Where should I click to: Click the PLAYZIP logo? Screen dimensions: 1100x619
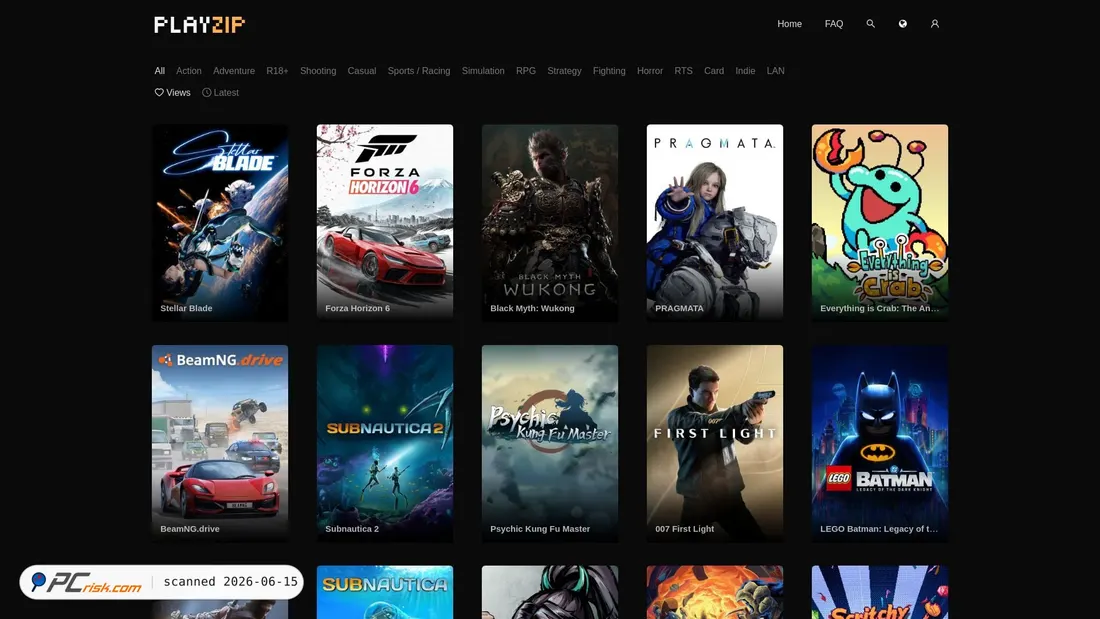pos(200,25)
